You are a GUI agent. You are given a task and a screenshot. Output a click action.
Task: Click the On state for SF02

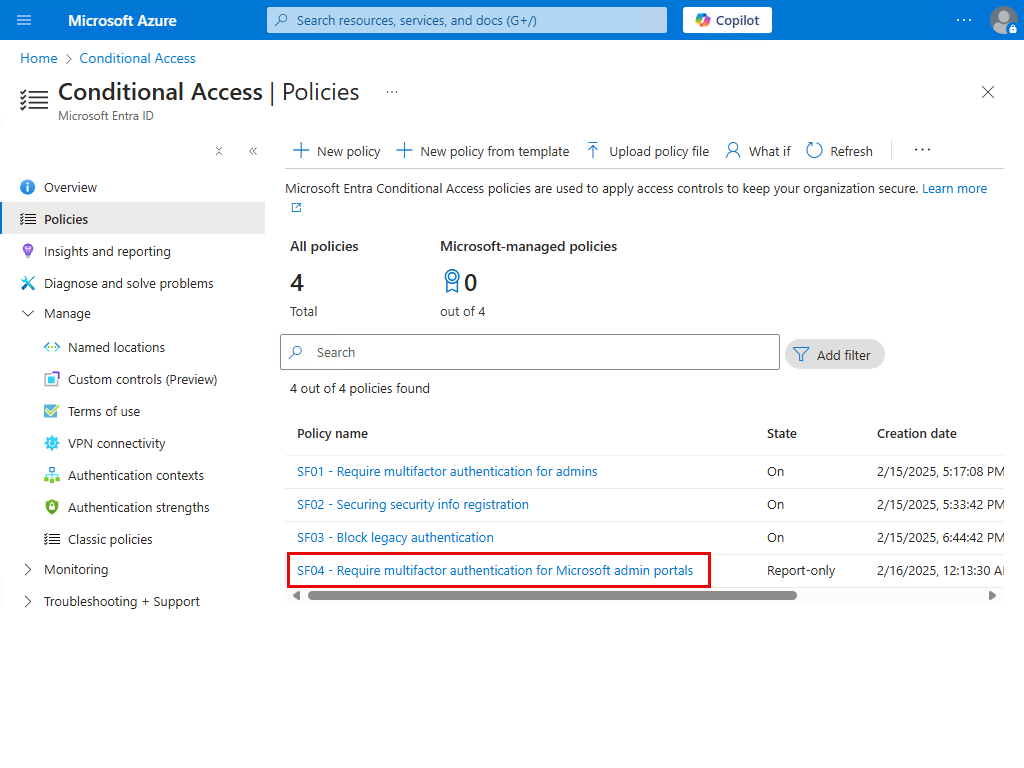[775, 505]
